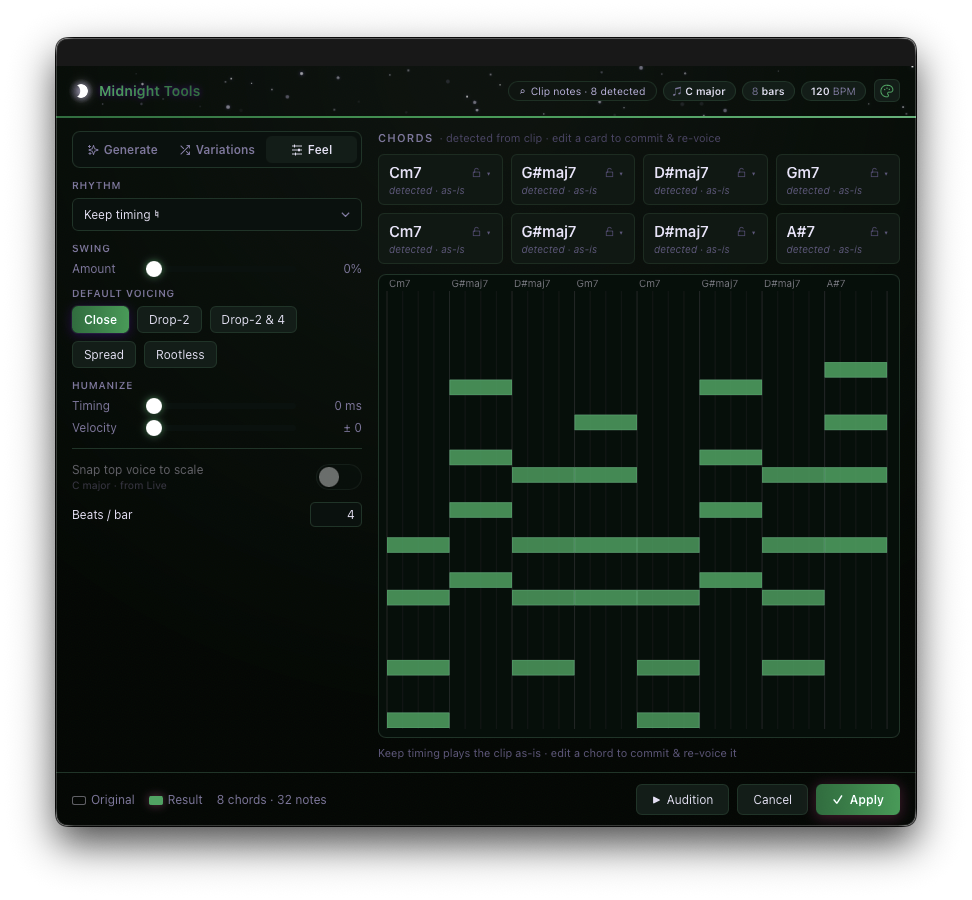The width and height of the screenshot is (972, 900).
Task: Click the Gm7 label above the piano roll
Action: click(587, 284)
